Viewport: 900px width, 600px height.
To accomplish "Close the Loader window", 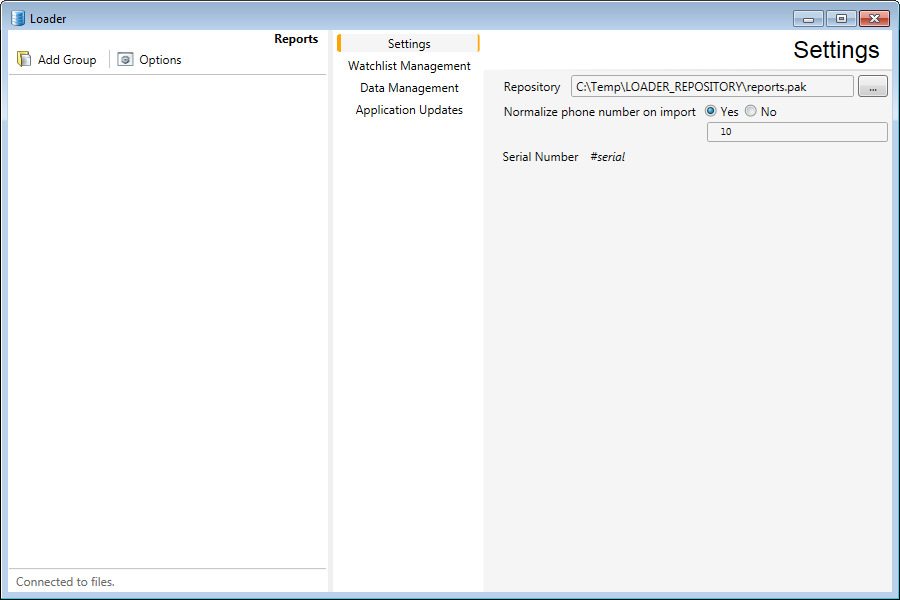I will [874, 19].
